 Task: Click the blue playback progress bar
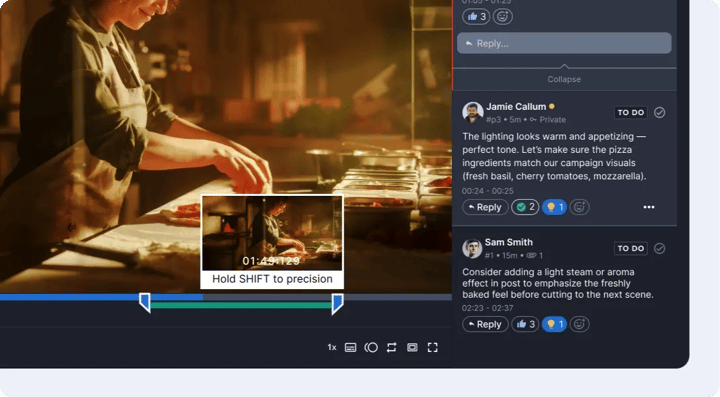tap(101, 297)
